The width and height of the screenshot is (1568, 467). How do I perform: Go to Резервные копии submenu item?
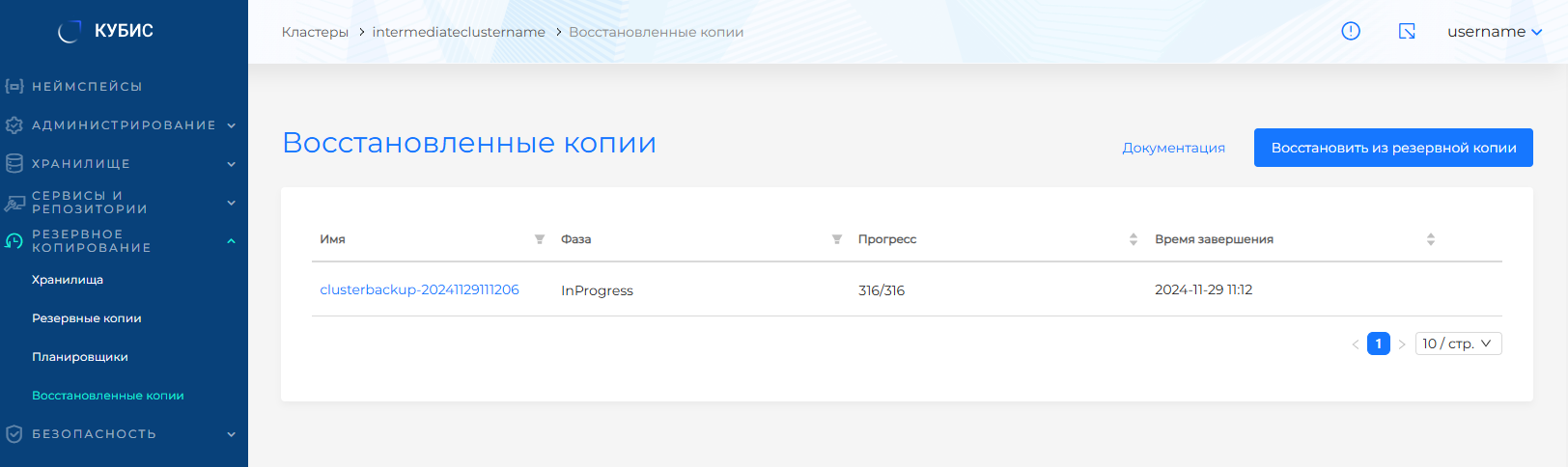click(87, 318)
